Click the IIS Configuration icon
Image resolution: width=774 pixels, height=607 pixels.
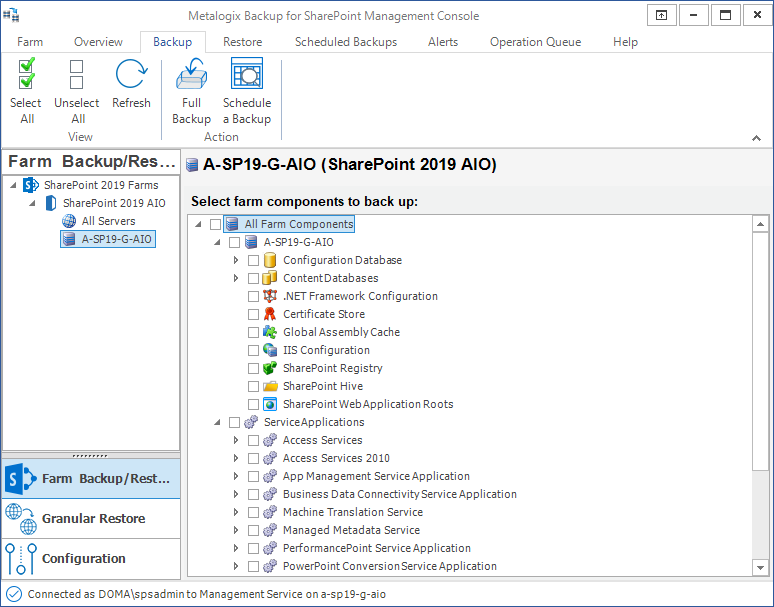270,350
